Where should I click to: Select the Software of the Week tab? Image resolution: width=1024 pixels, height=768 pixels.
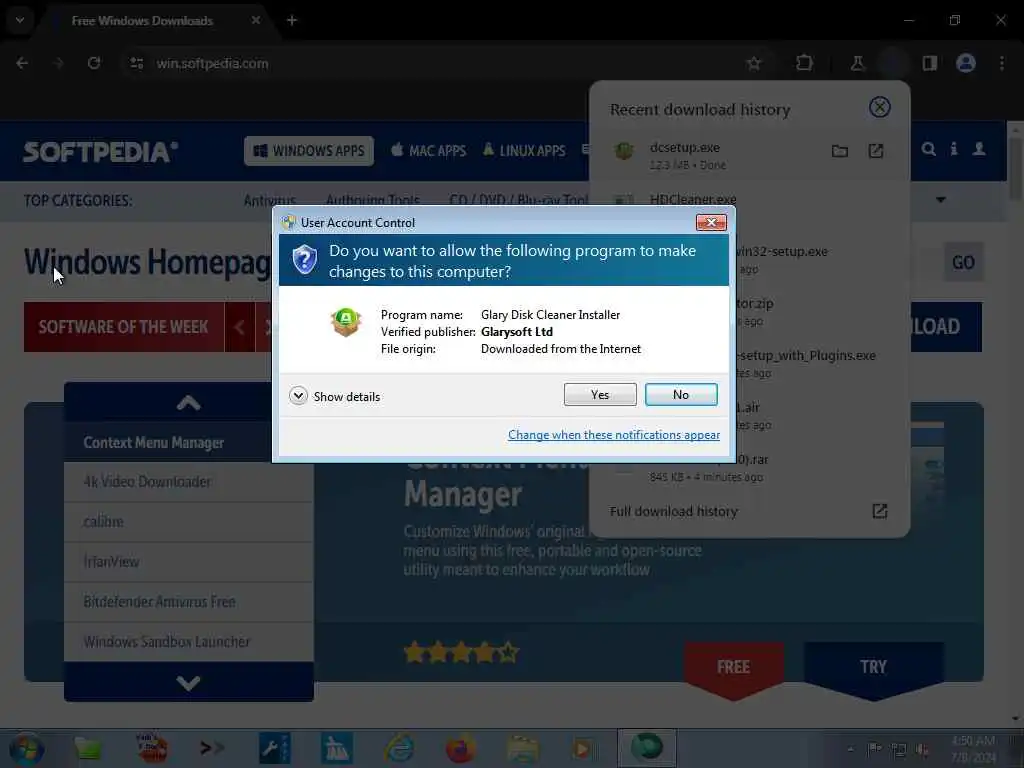(x=123, y=327)
